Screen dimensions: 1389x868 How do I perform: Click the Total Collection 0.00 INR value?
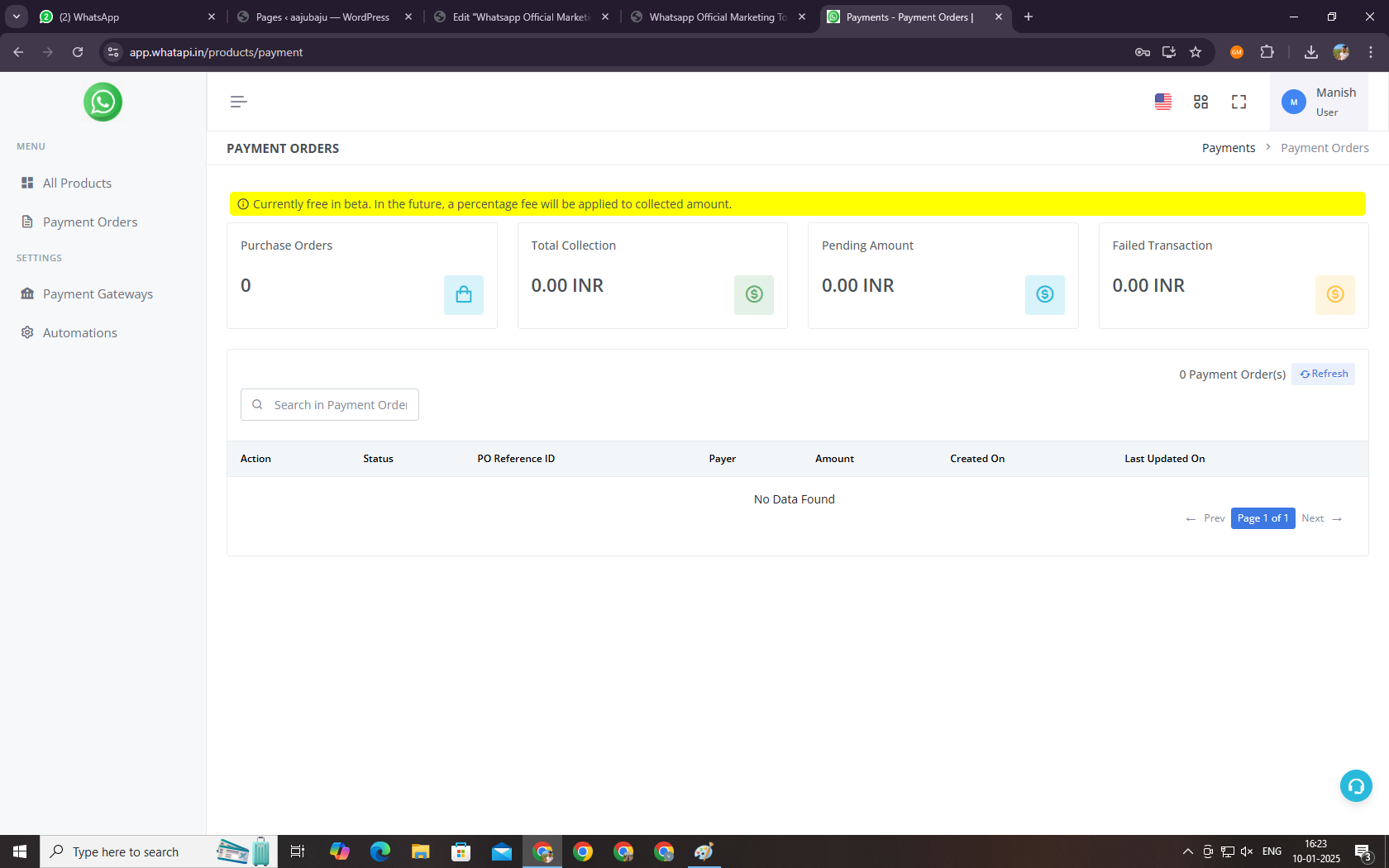coord(567,285)
